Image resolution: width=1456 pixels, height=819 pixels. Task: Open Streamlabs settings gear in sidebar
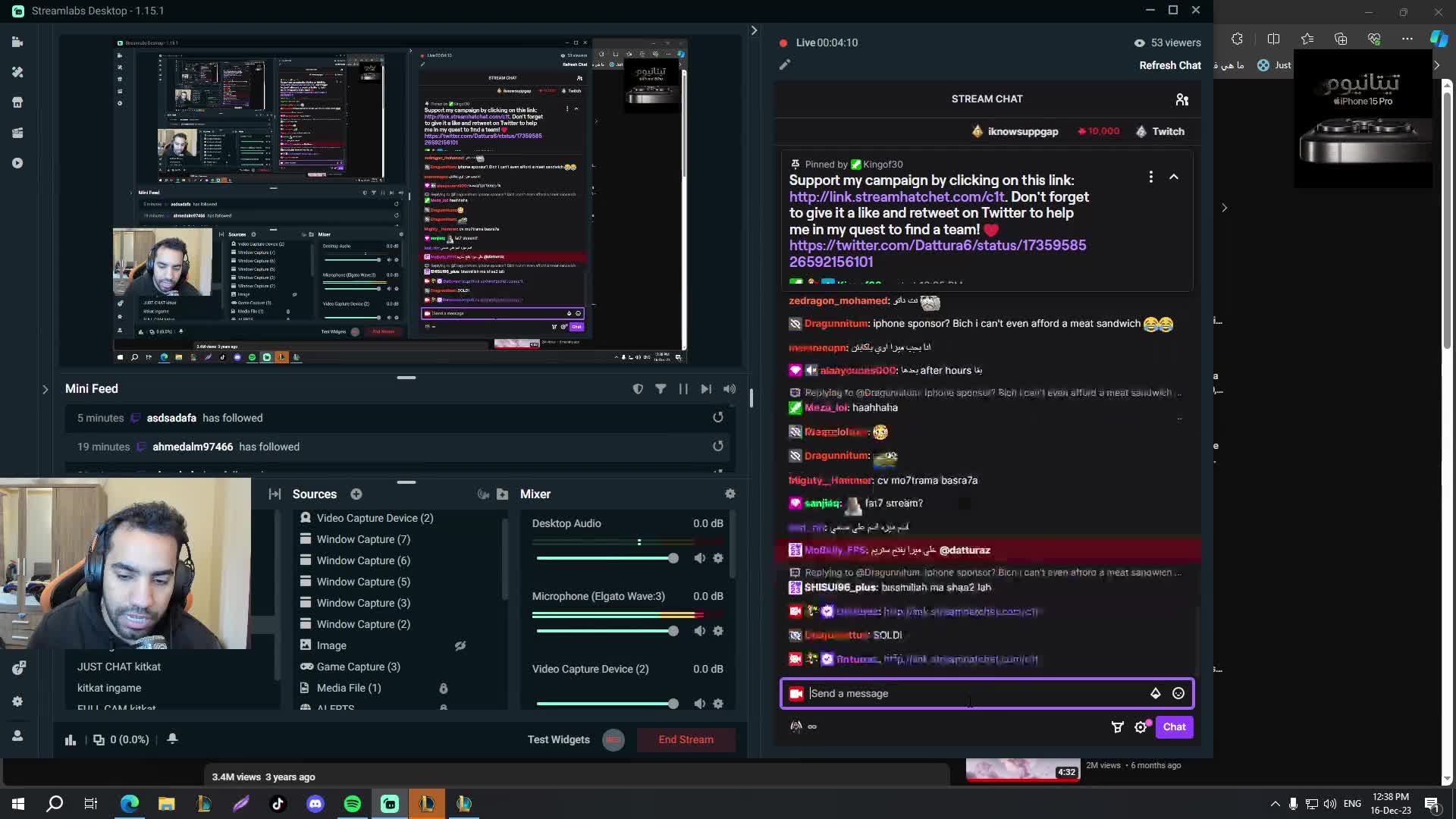click(17, 701)
